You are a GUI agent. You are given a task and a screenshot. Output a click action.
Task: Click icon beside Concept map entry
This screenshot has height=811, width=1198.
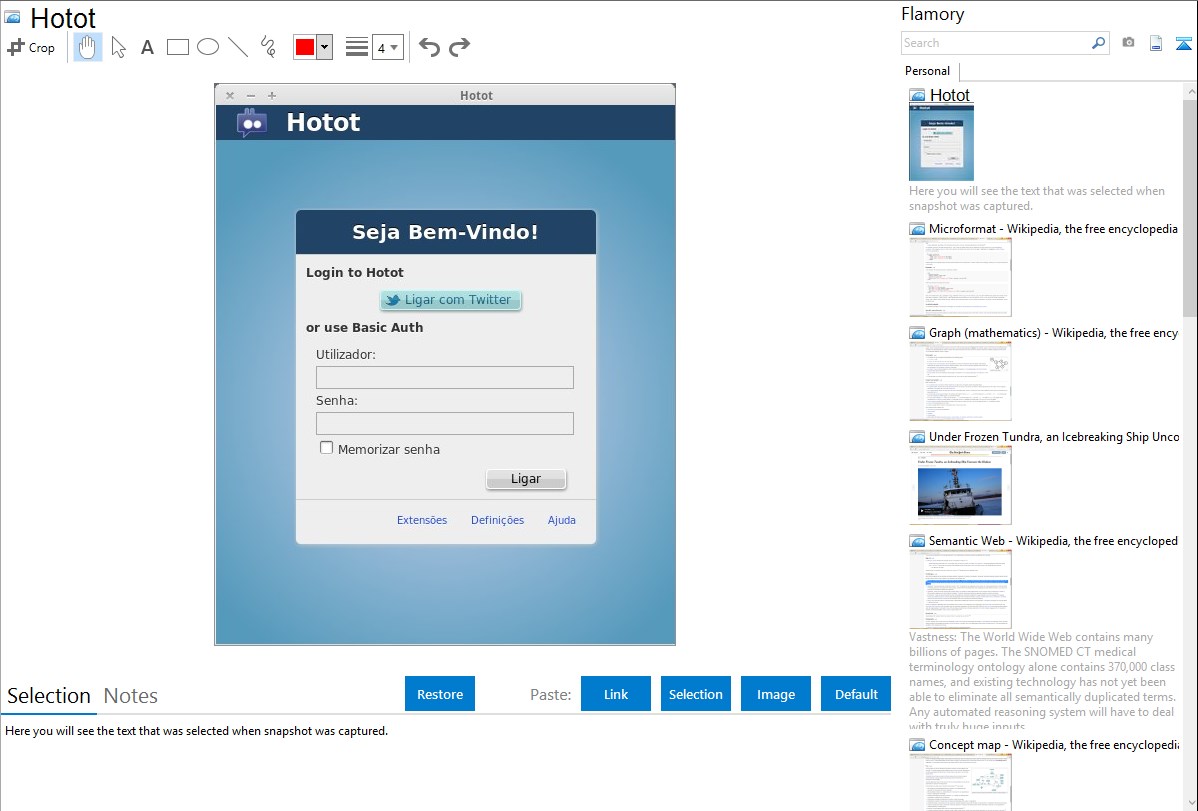pos(917,745)
